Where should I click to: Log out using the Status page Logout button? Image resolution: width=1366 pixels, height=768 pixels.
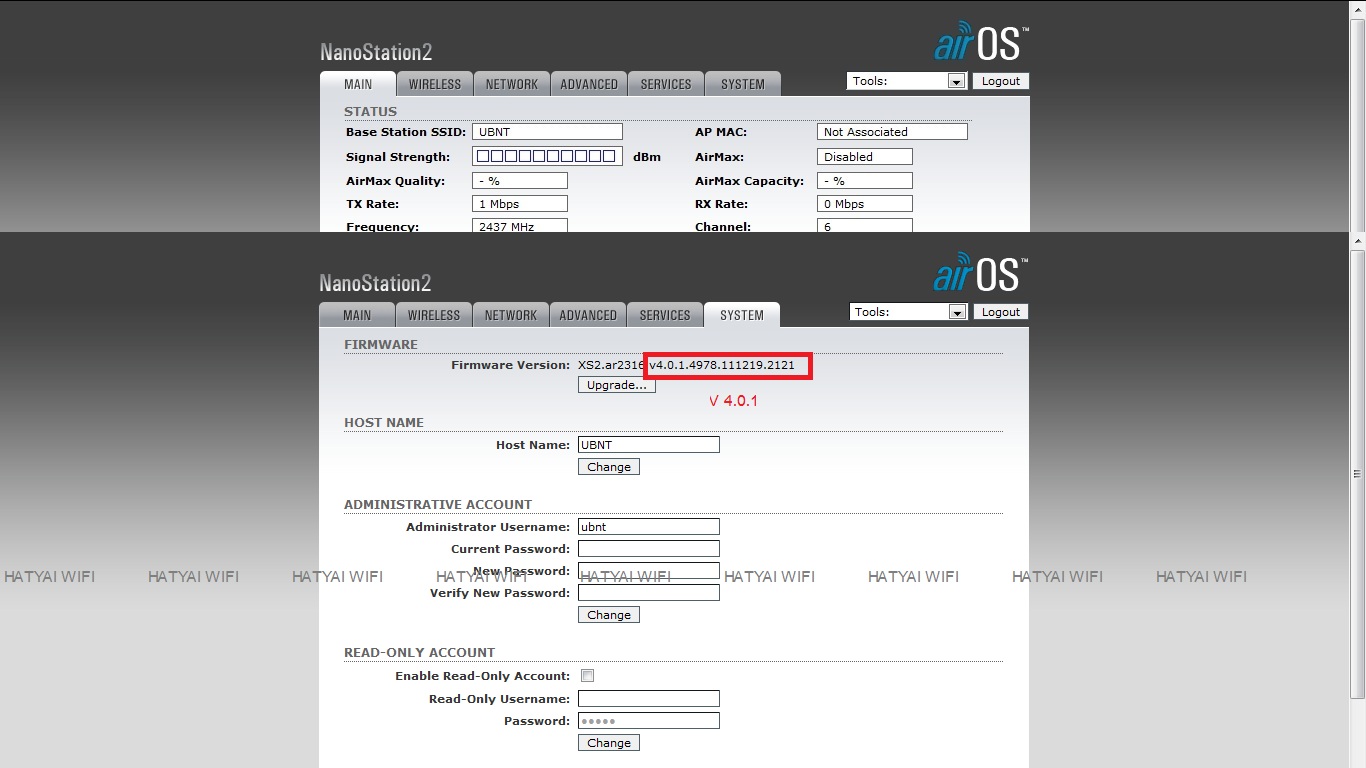1001,81
